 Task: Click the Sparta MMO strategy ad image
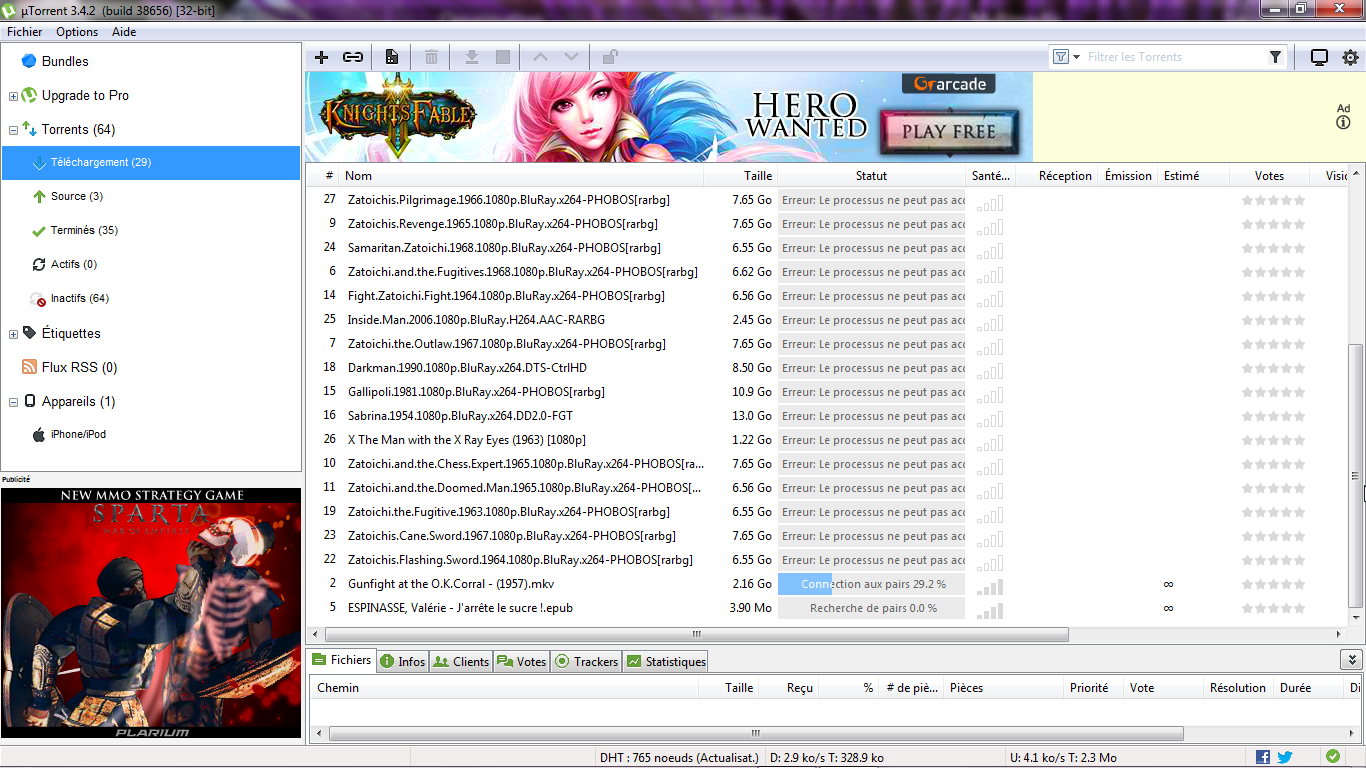click(x=151, y=613)
